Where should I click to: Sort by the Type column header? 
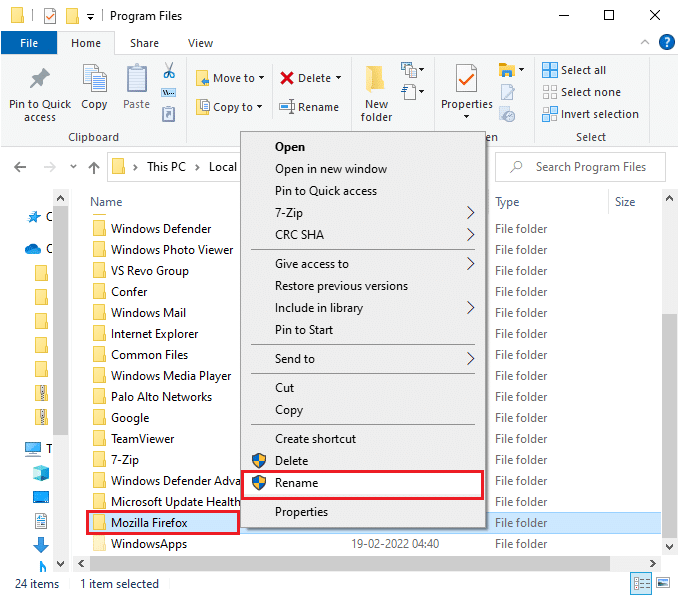click(x=507, y=202)
